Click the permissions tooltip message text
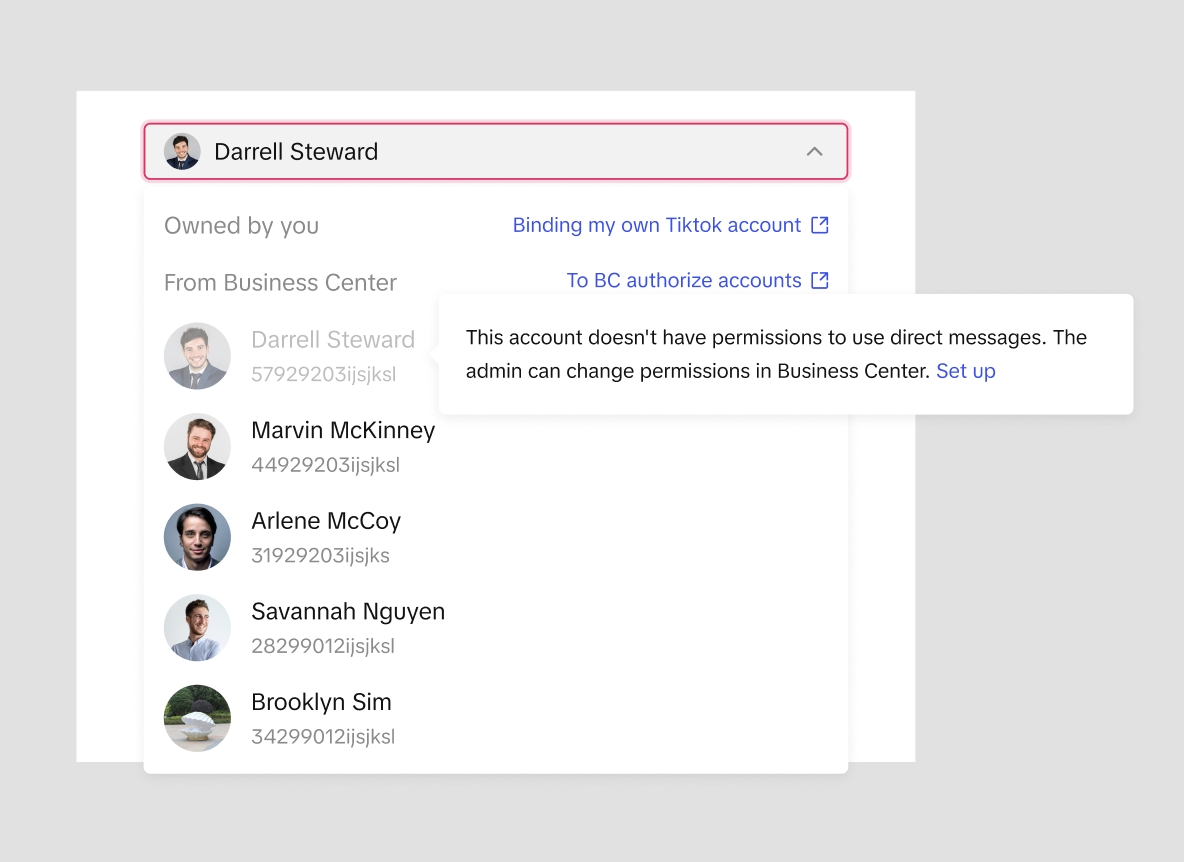Image resolution: width=1184 pixels, height=862 pixels. click(x=776, y=354)
